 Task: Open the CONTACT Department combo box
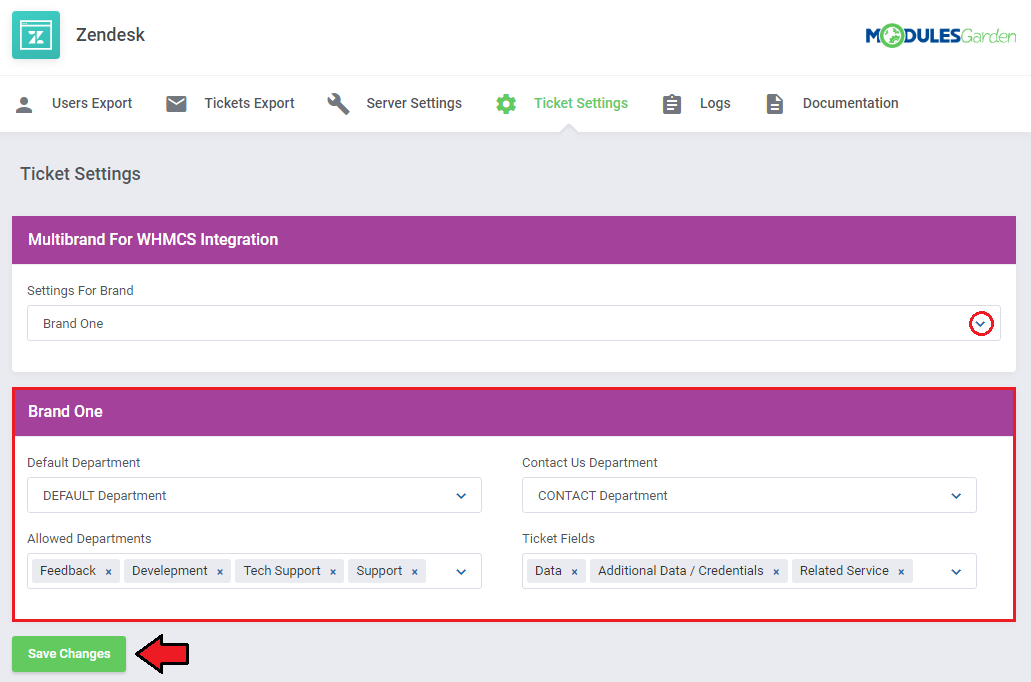point(749,495)
